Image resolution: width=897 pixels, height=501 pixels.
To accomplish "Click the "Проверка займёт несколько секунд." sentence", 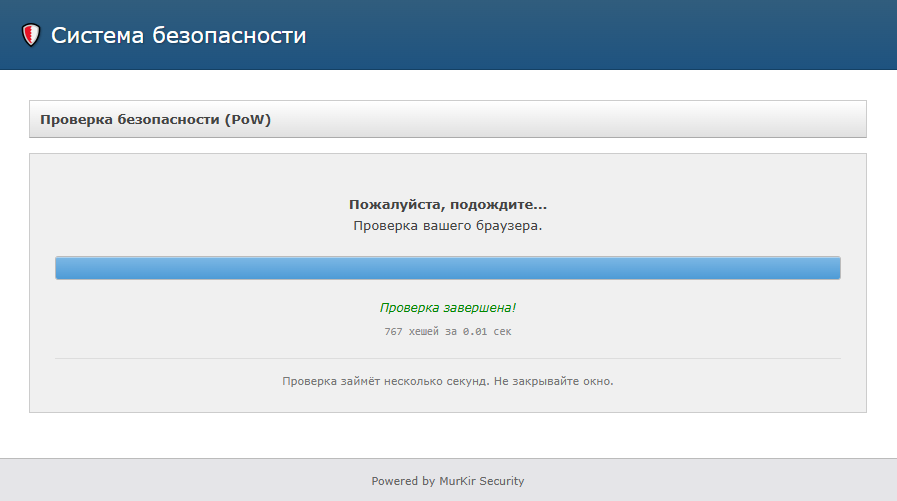I will point(385,381).
